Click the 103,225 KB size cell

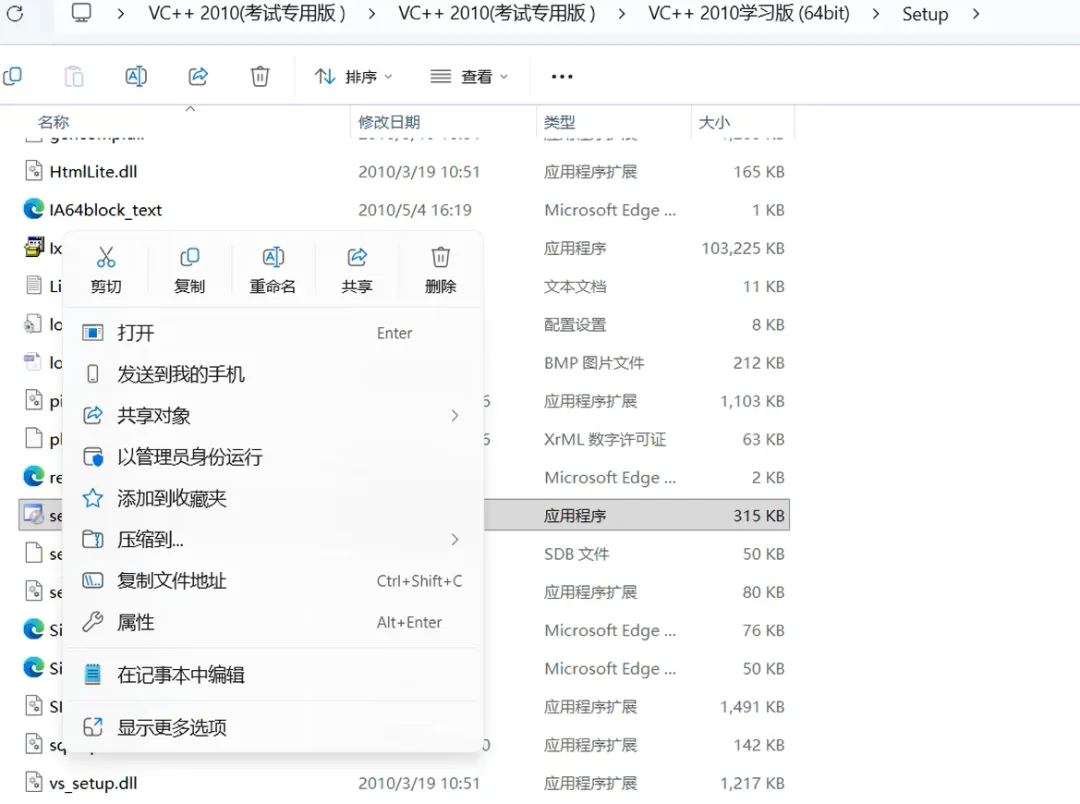tap(742, 248)
